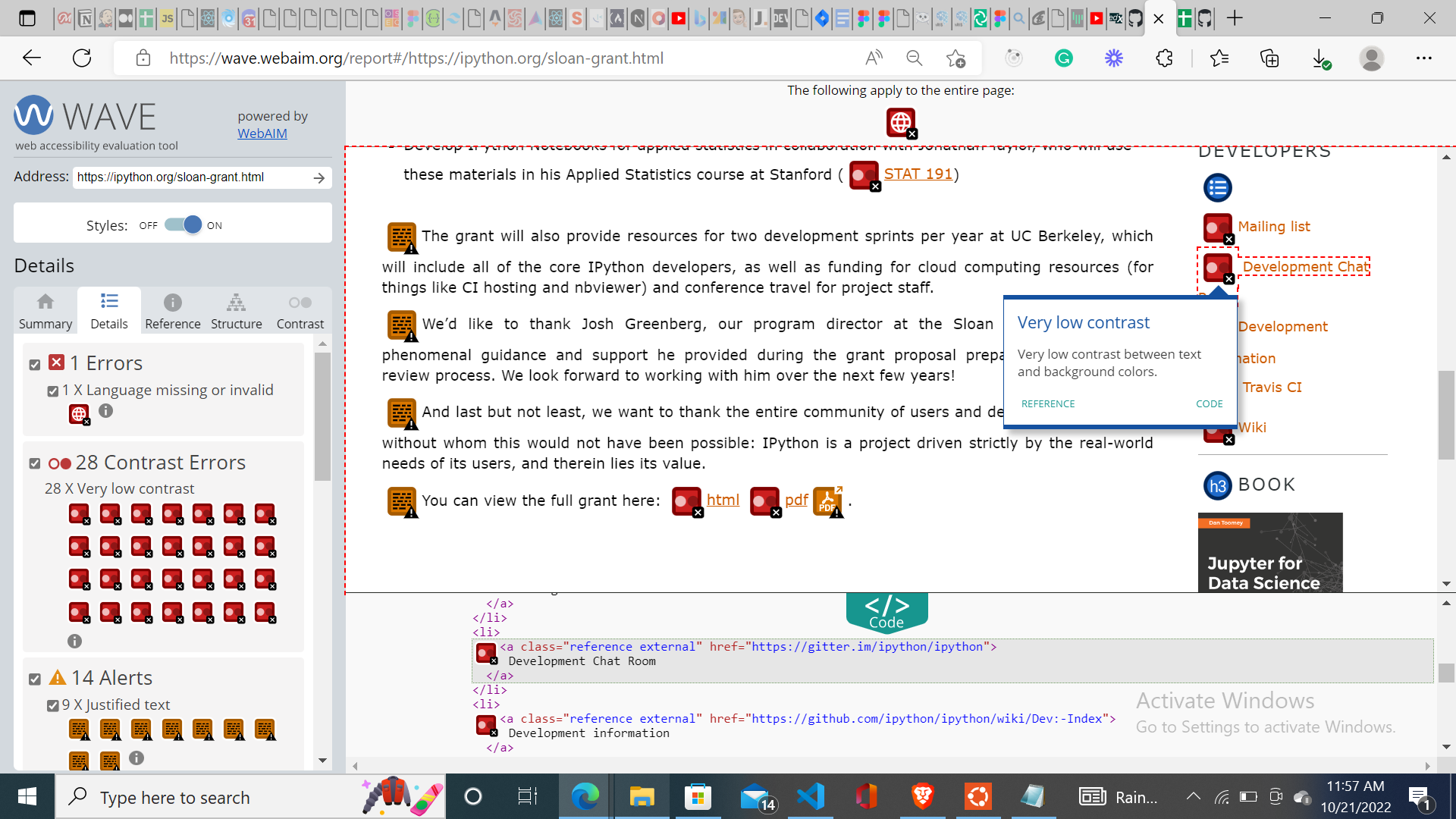This screenshot has width=1456, height=819.
Task: Click the WAVE address input field
Action: 190,177
